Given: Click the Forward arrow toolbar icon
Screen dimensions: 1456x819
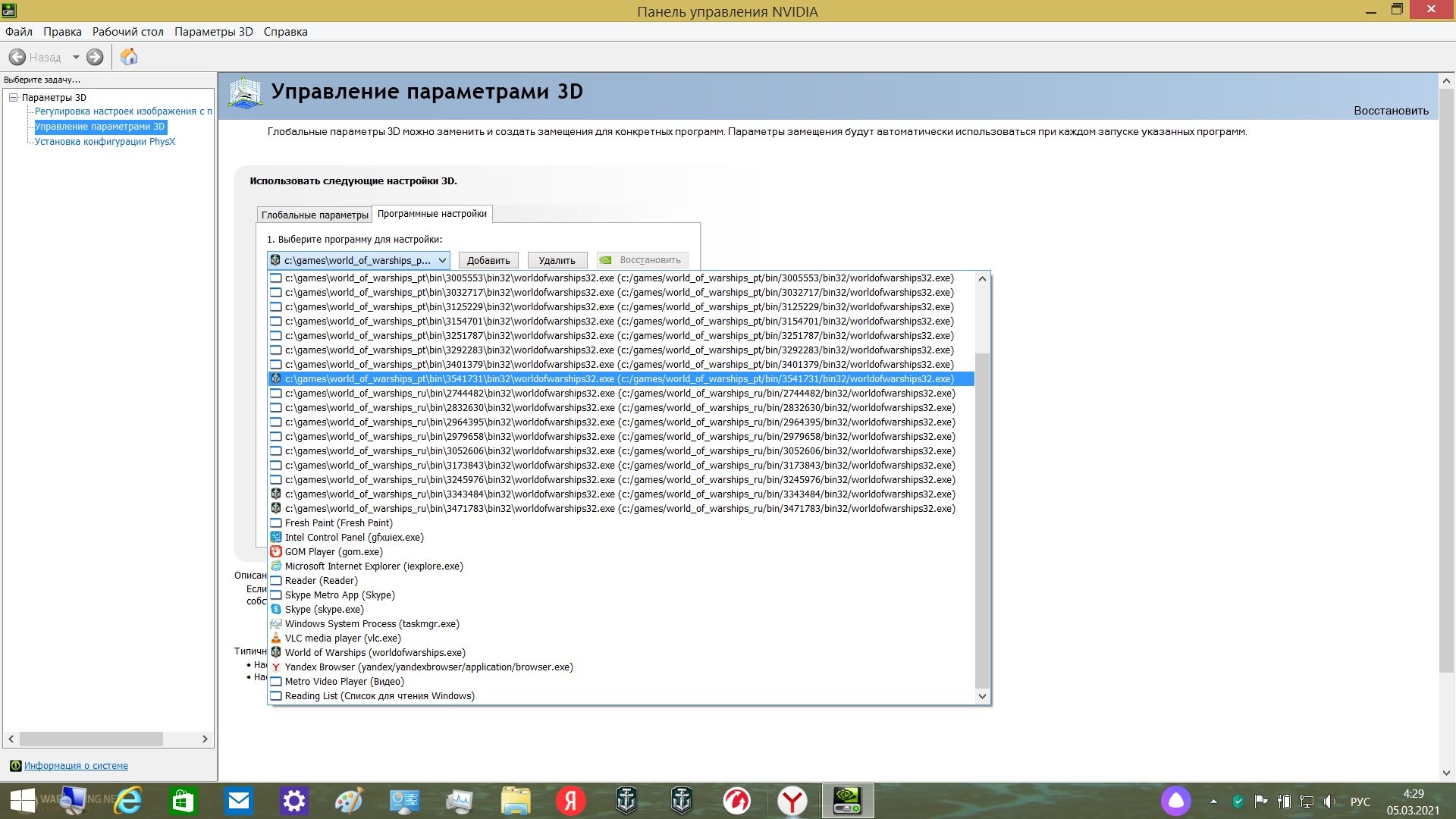Looking at the screenshot, I should coord(95,57).
